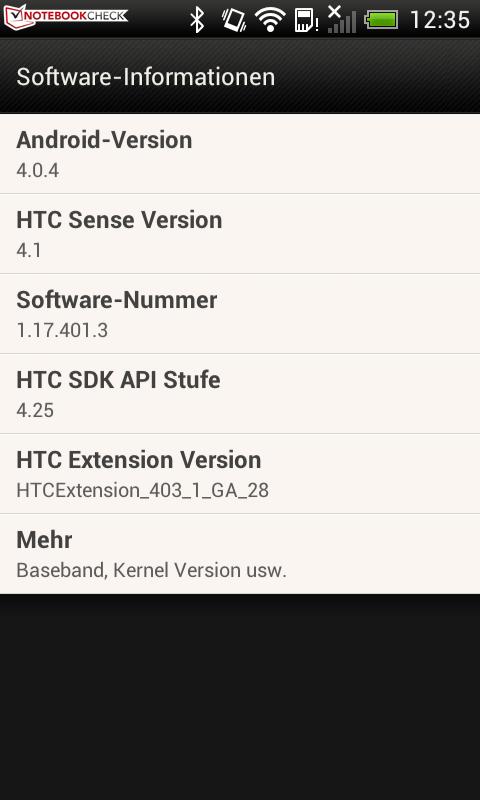
Task: Tap the Software-Nummer list entry
Action: [240, 314]
